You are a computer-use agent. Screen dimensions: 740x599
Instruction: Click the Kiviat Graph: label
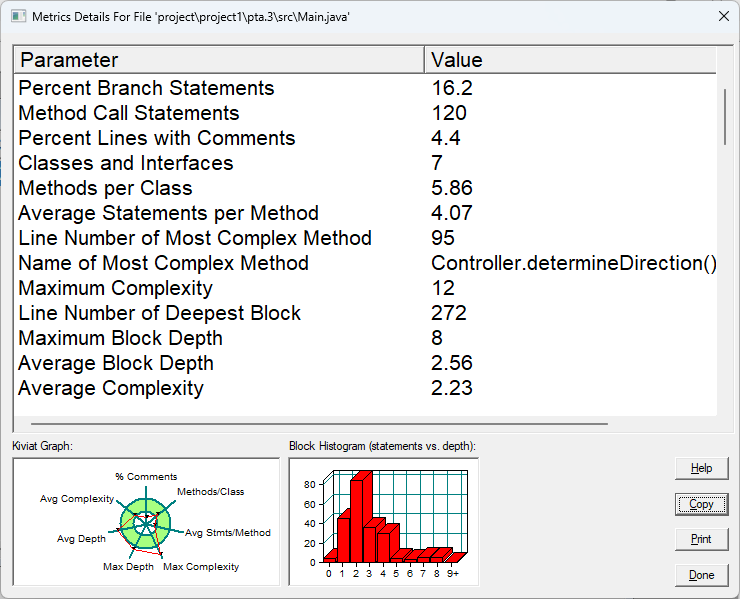42,446
